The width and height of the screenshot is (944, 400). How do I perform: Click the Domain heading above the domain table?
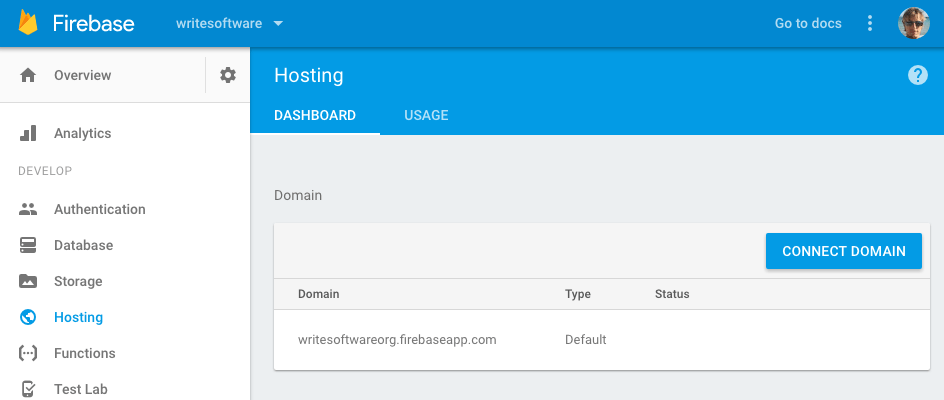pos(297,195)
